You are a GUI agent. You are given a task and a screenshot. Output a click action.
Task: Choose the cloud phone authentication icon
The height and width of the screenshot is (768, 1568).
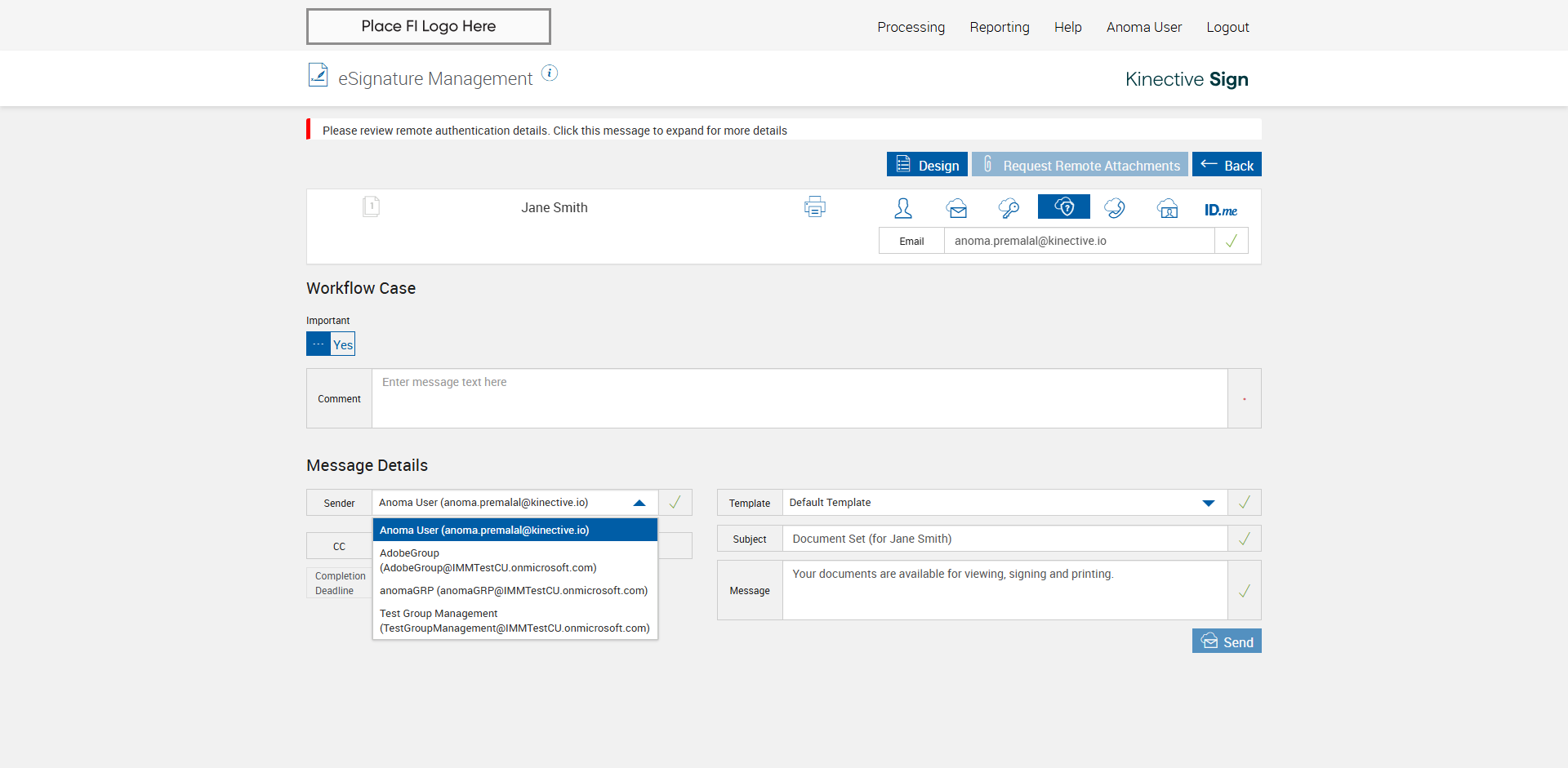click(1115, 208)
